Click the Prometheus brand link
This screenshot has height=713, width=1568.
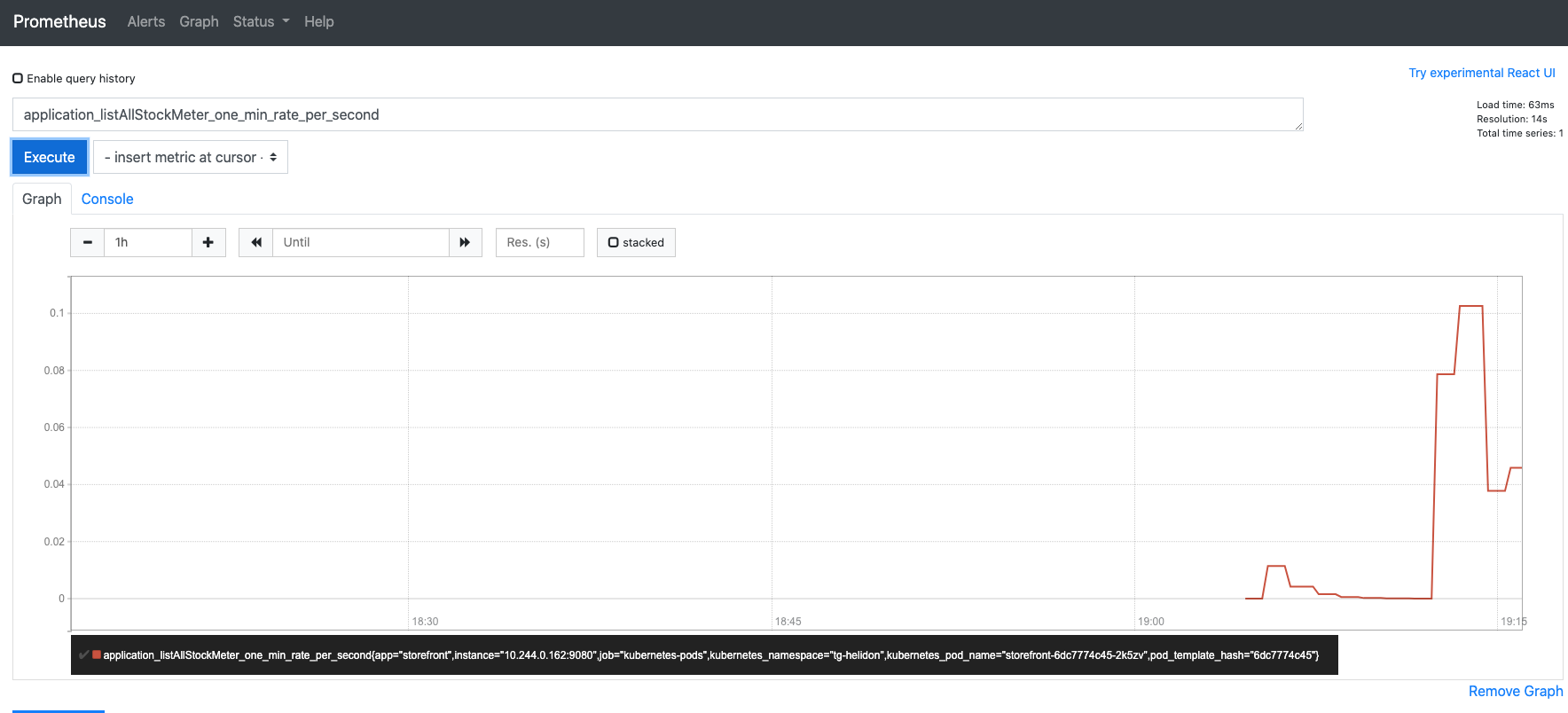tap(59, 21)
